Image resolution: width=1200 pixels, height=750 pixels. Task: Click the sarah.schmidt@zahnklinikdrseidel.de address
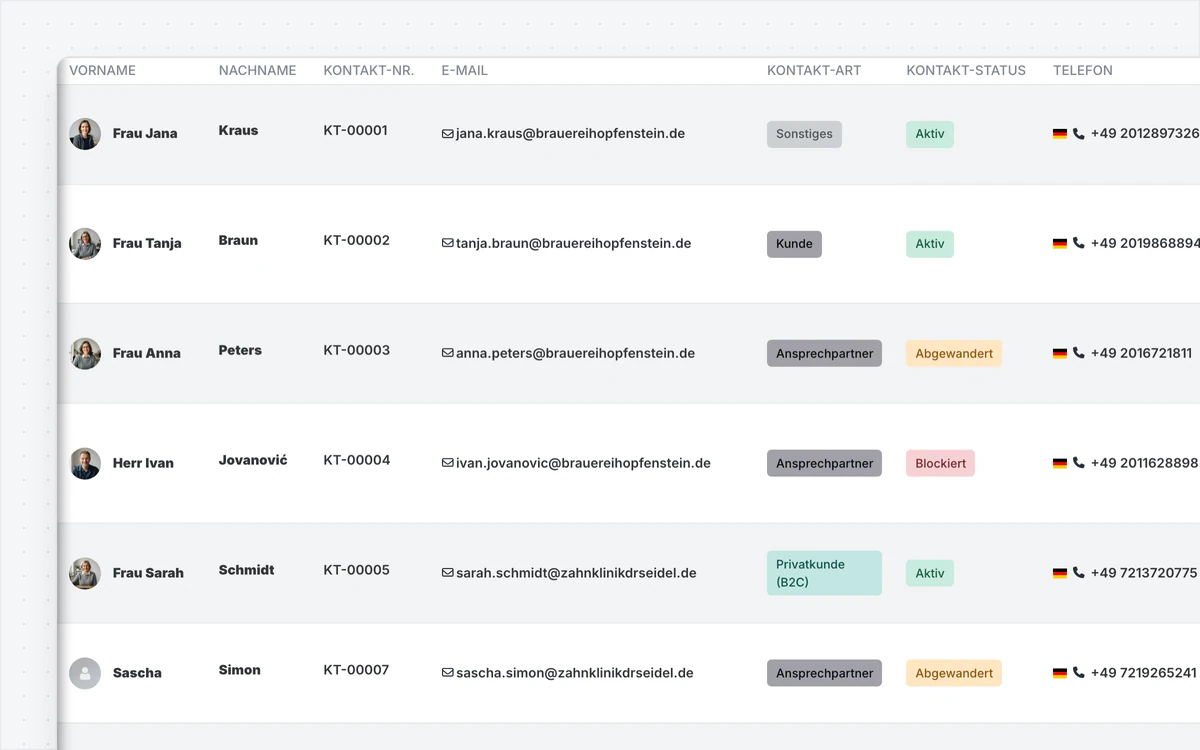pos(576,574)
